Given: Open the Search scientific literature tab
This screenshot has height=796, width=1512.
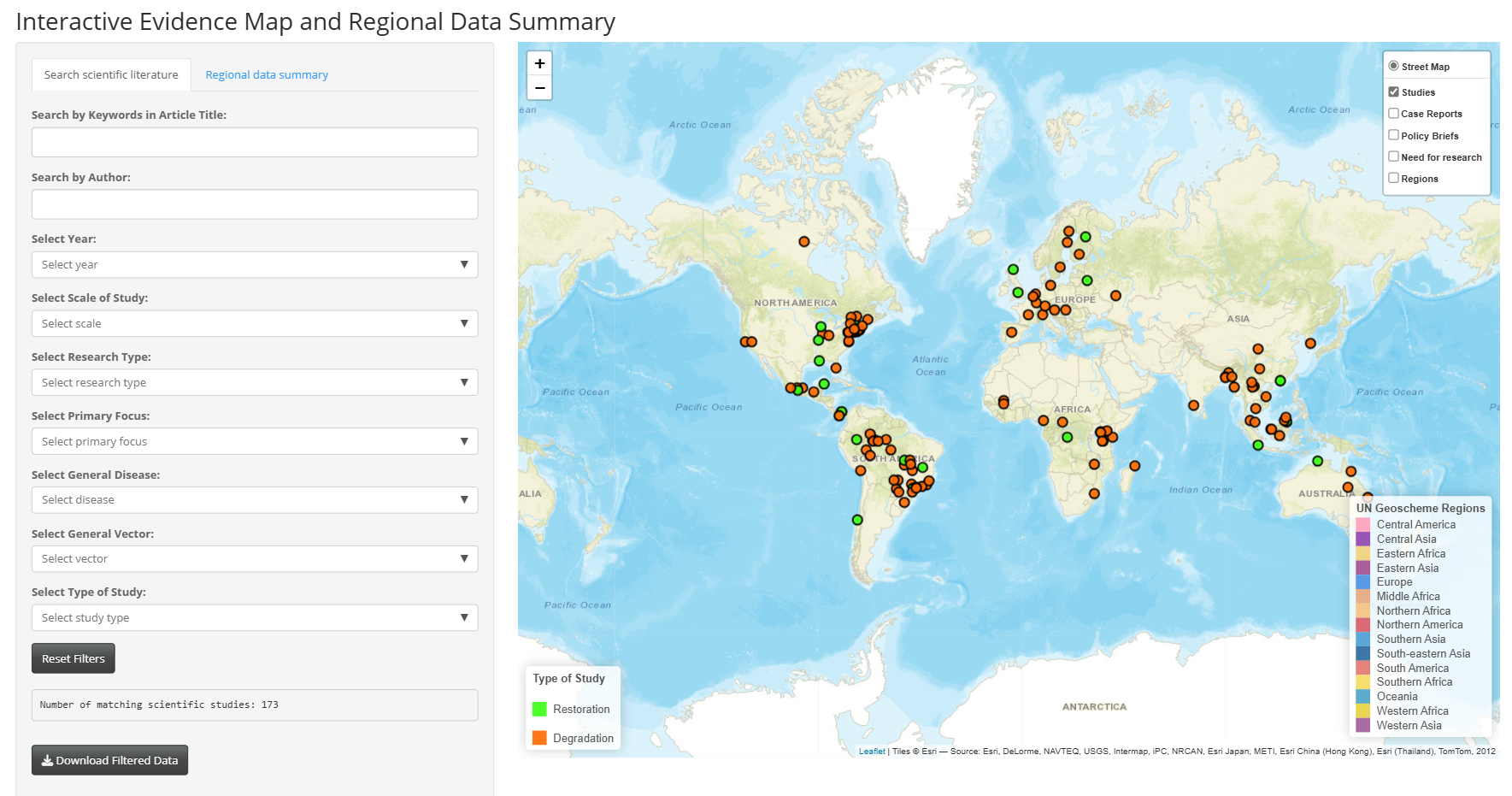Looking at the screenshot, I should point(111,75).
